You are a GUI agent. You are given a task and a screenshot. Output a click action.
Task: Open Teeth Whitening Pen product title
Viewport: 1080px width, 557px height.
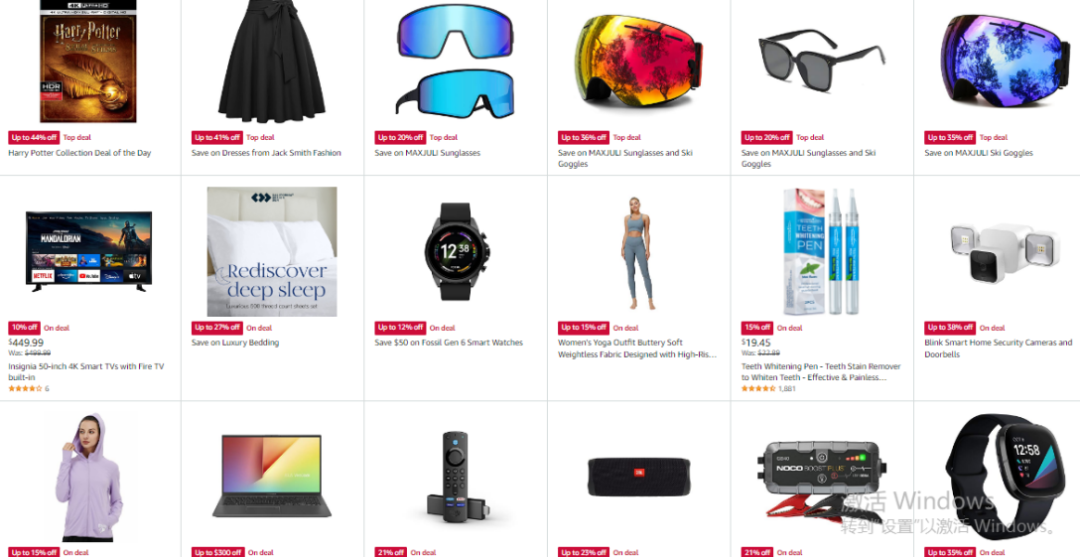pyautogui.click(x=820, y=372)
